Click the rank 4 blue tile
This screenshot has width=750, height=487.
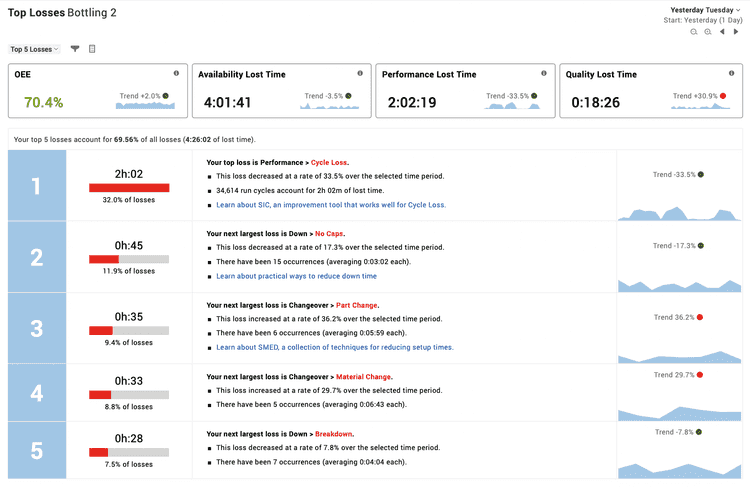pyautogui.click(x=37, y=393)
